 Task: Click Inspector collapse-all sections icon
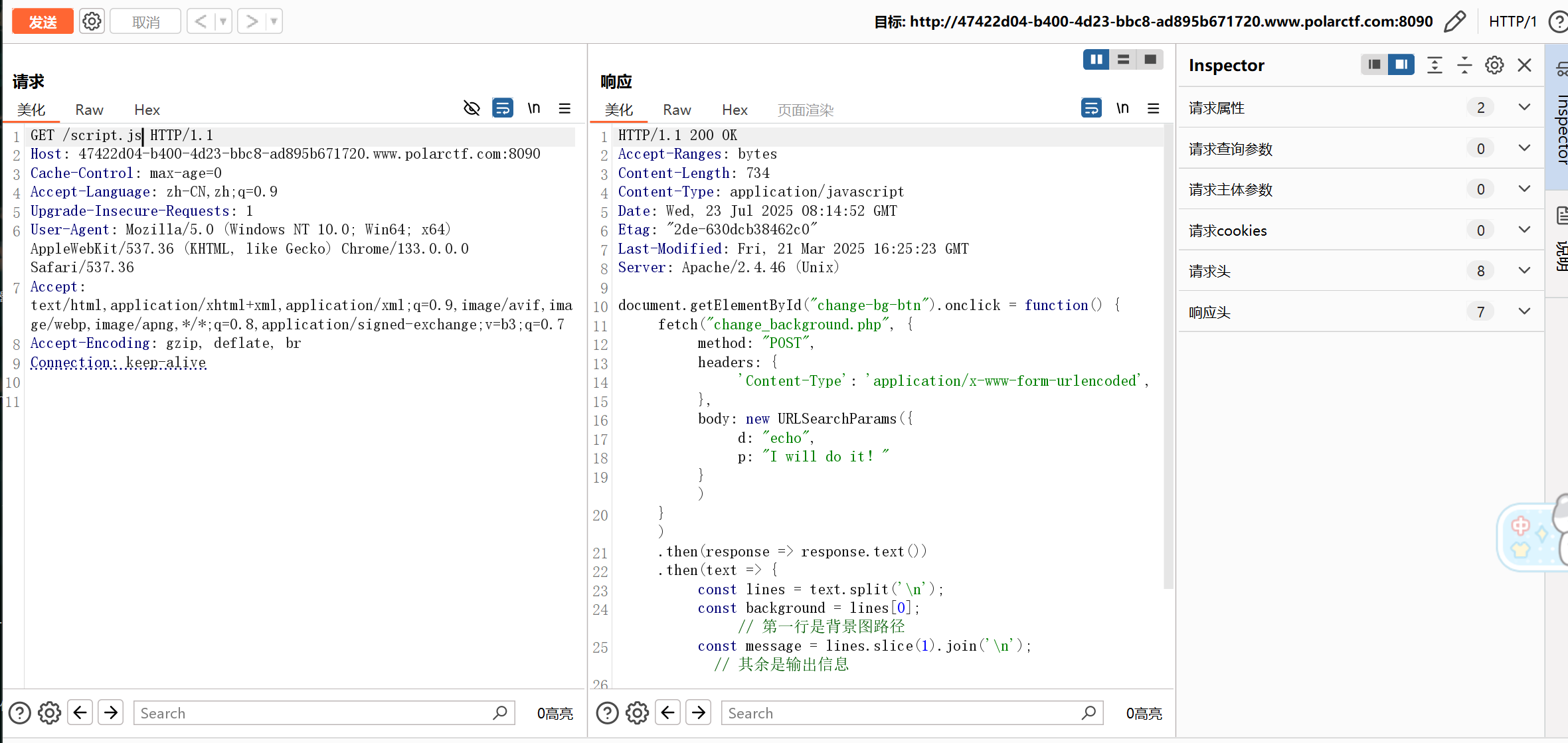(1464, 65)
